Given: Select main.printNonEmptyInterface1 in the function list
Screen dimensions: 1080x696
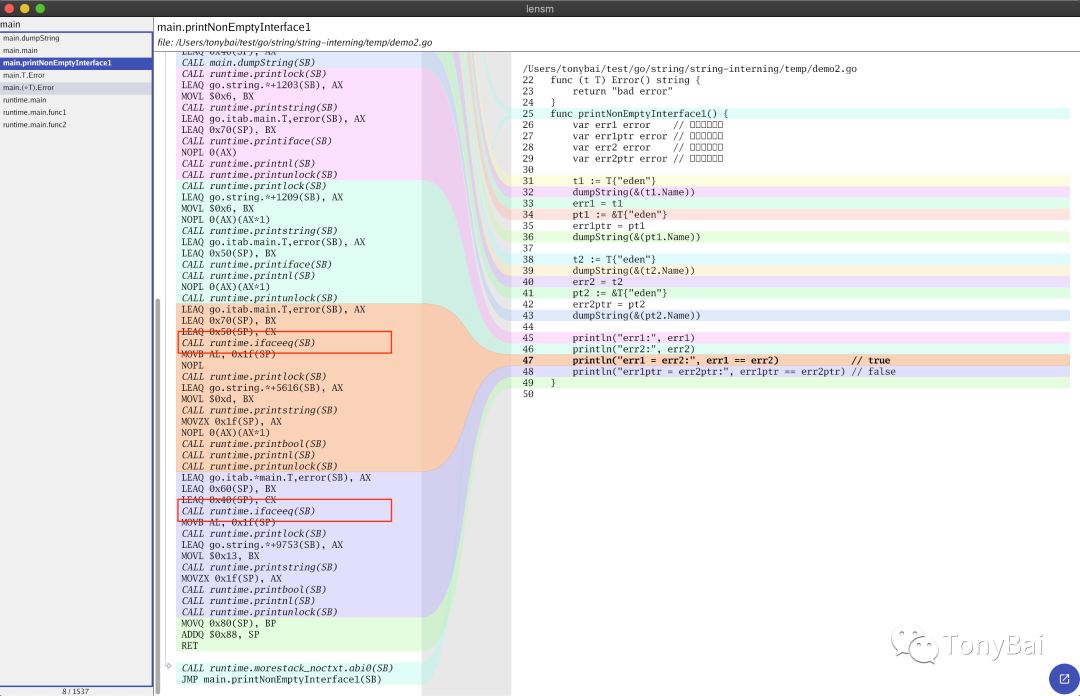Looking at the screenshot, I should pyautogui.click(x=76, y=63).
